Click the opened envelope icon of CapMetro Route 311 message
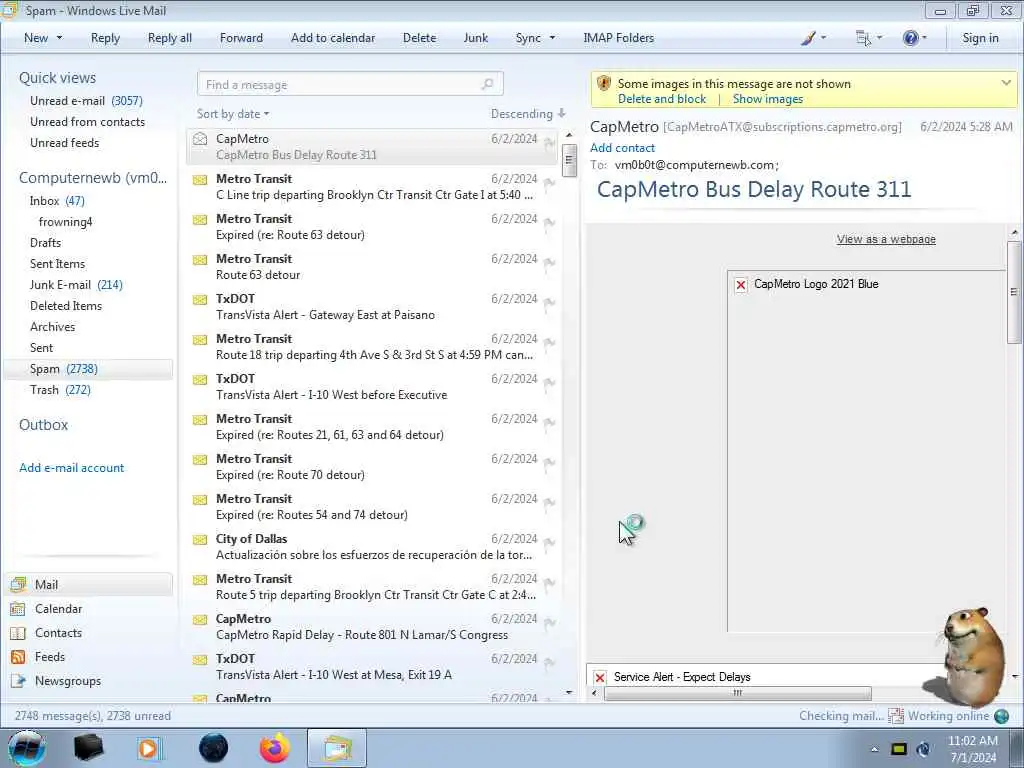The image size is (1024, 768). [x=200, y=139]
